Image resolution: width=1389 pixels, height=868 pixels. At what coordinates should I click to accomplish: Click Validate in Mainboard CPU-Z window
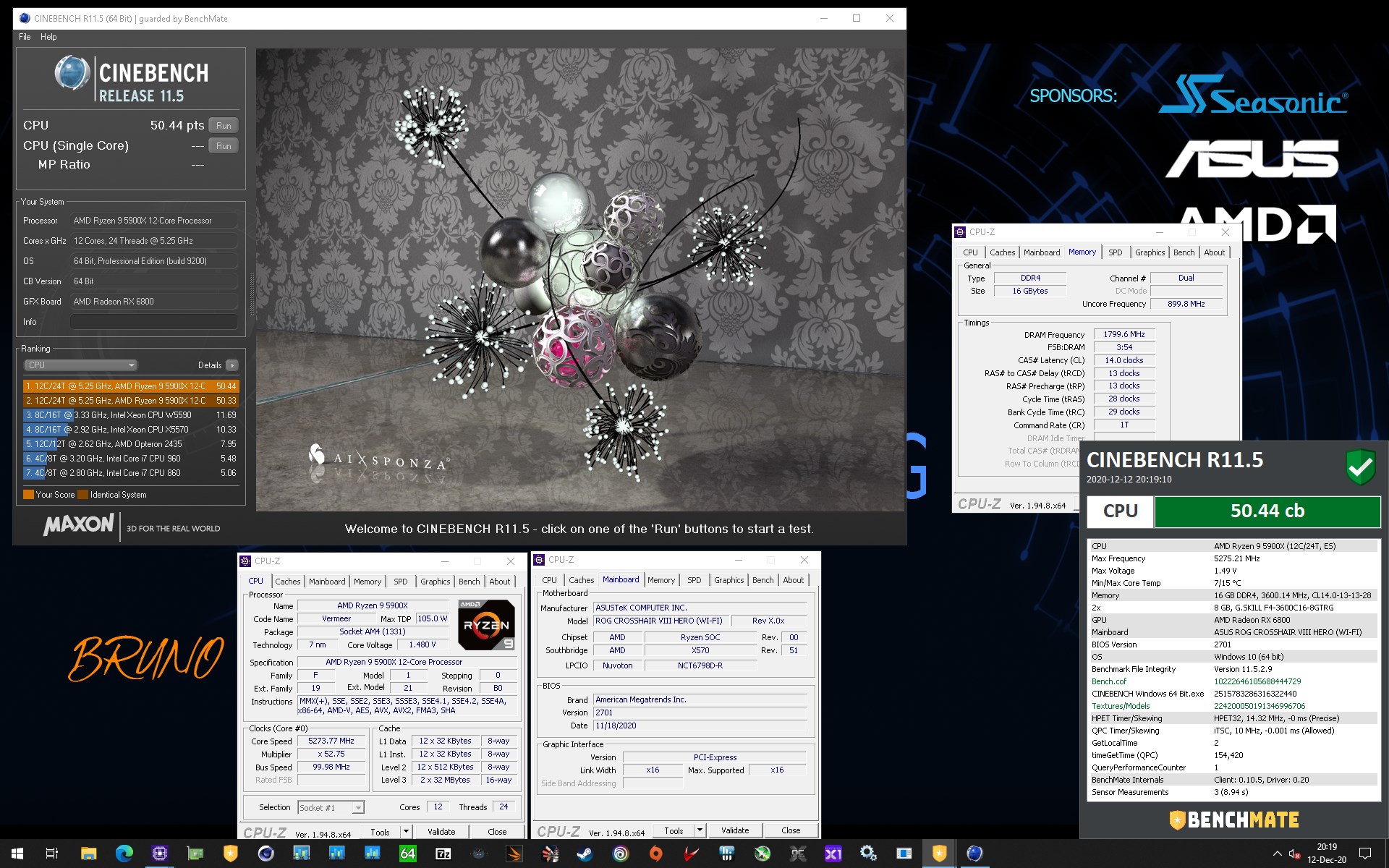point(735,830)
